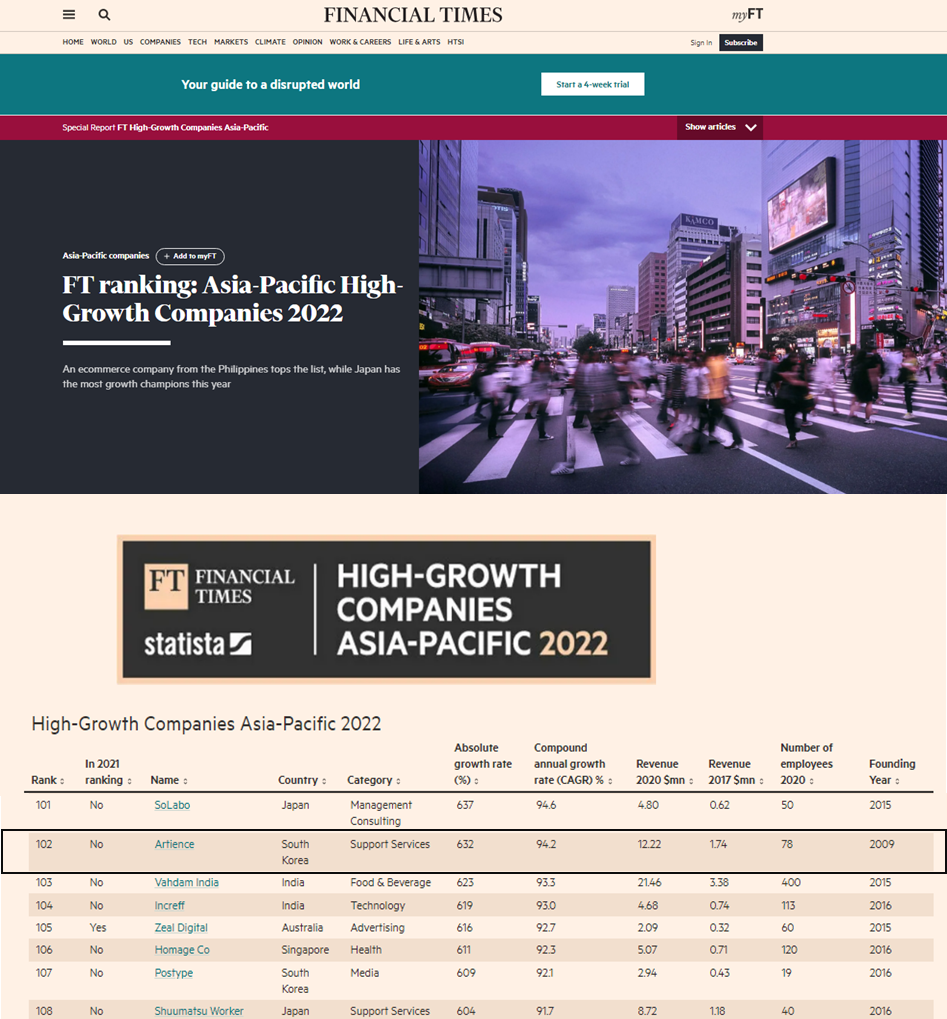This screenshot has width=947, height=1019.
Task: Click the '21.46' revenue value
Action: tap(649, 883)
